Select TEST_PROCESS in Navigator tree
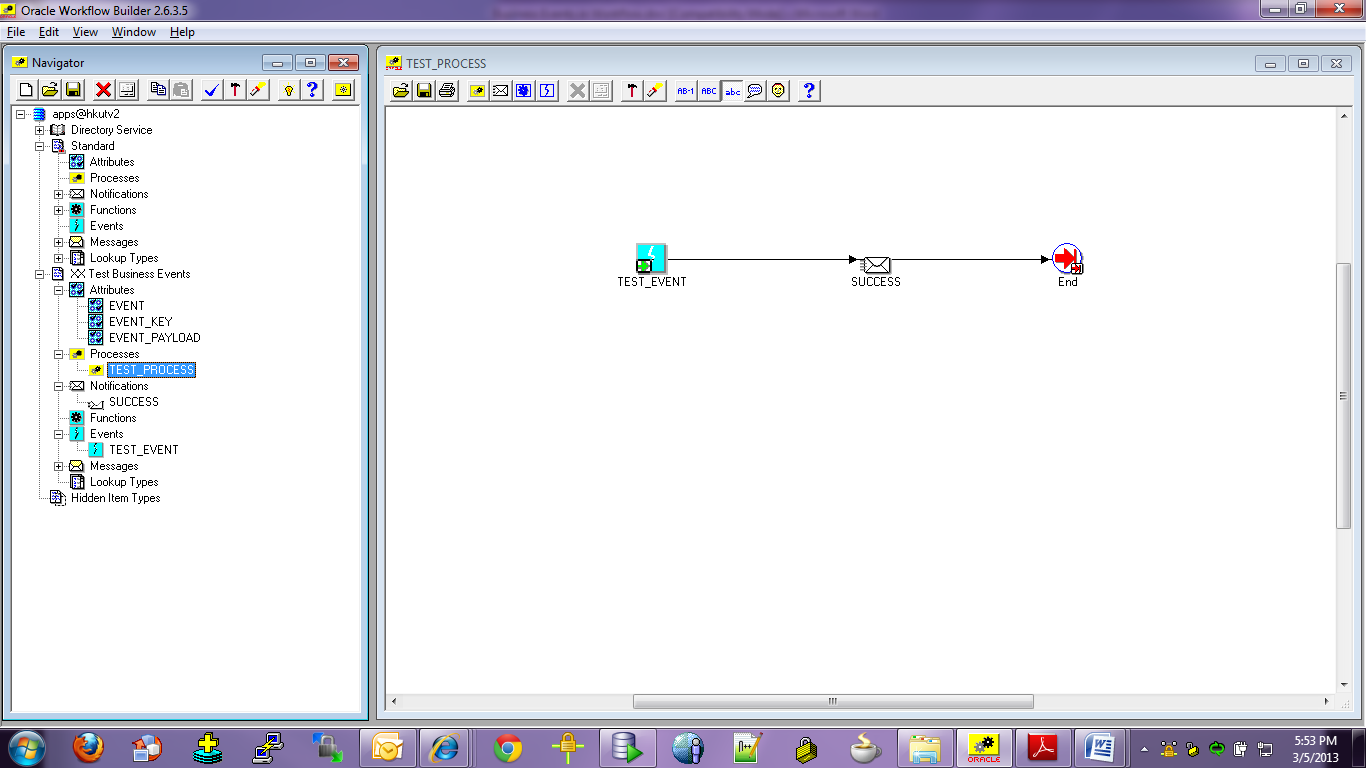 coord(151,370)
